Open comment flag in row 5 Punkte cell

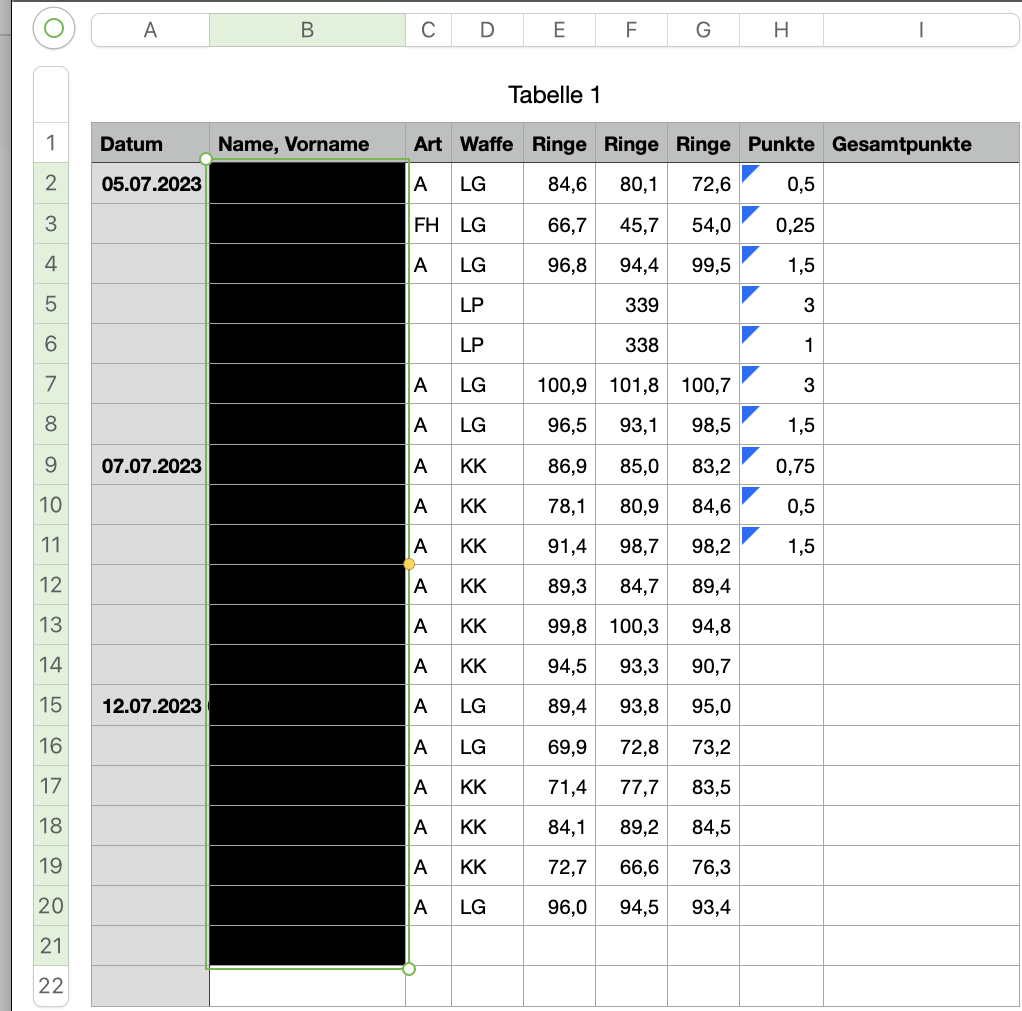(750, 293)
